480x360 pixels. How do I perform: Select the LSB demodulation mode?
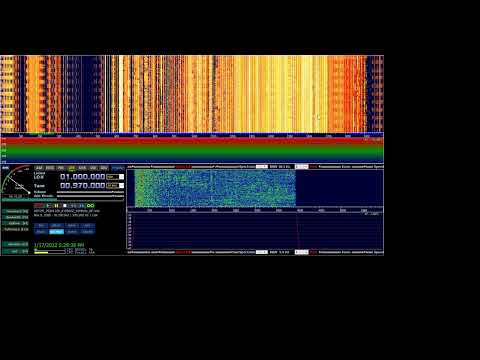(x=72, y=168)
